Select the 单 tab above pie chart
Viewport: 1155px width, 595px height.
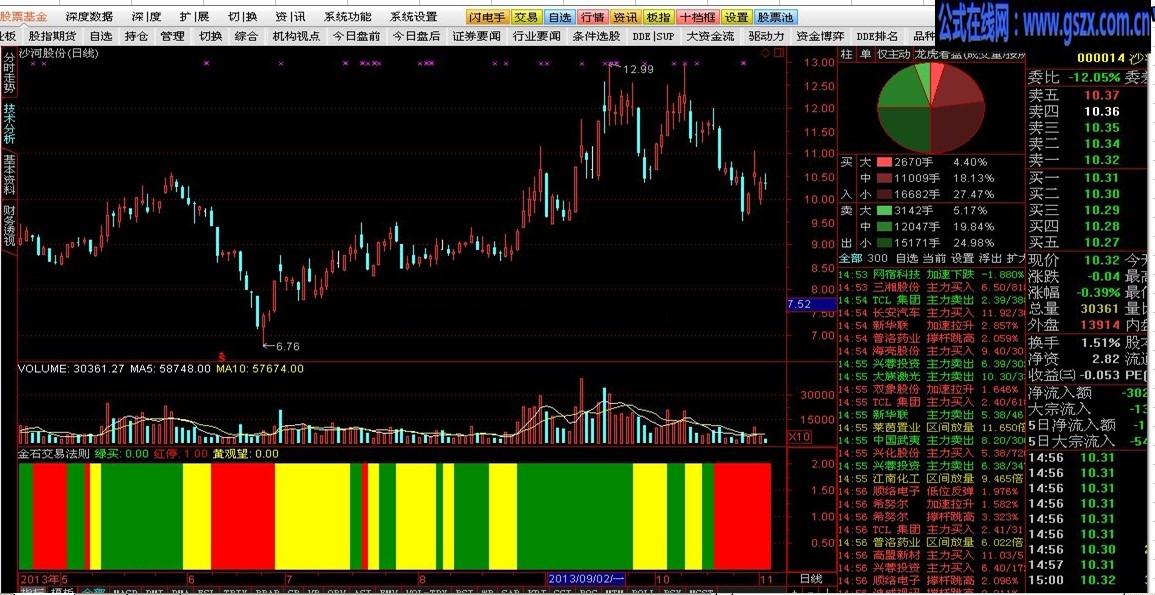point(865,54)
